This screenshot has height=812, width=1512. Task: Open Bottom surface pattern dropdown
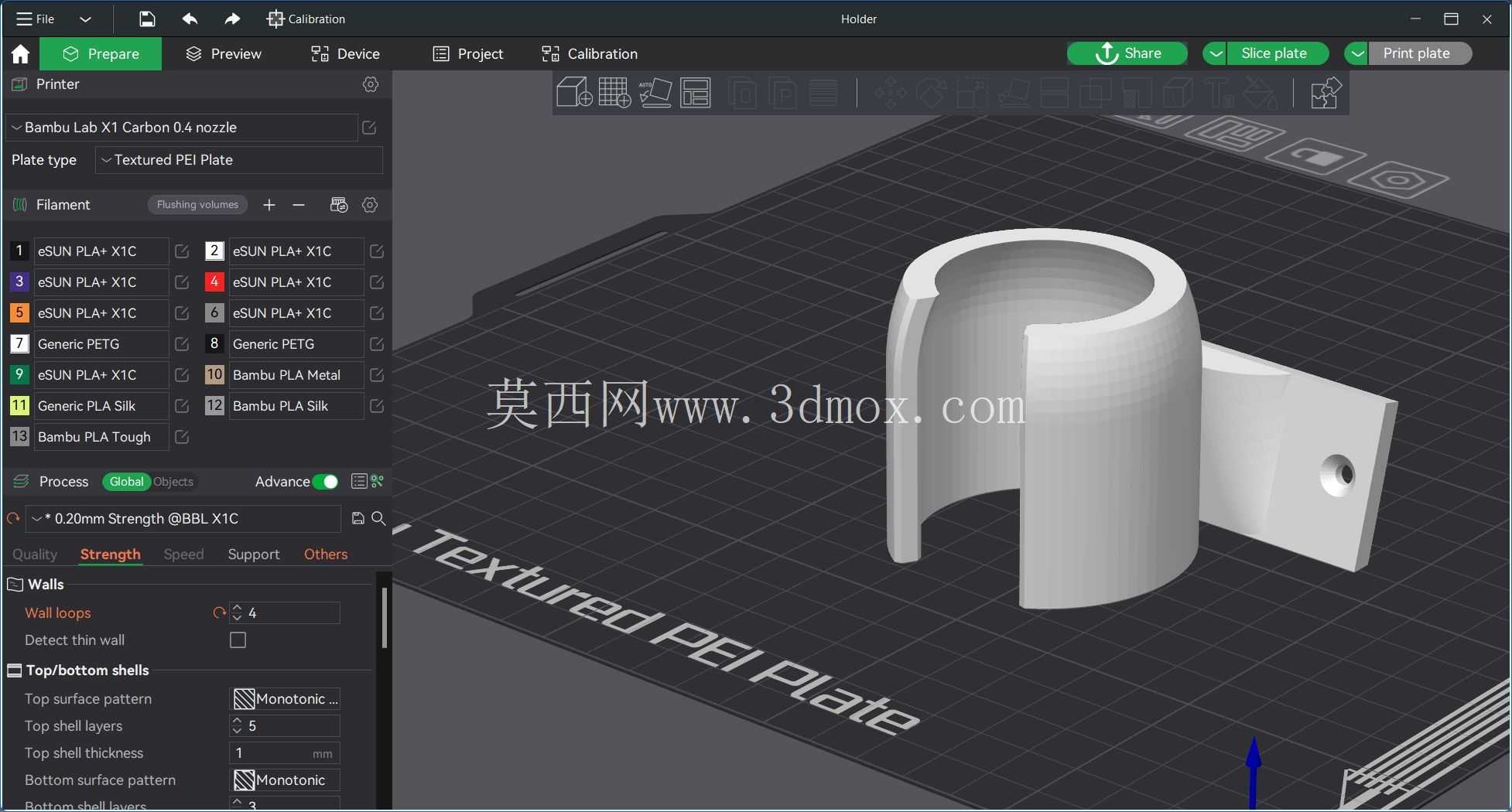coord(286,780)
